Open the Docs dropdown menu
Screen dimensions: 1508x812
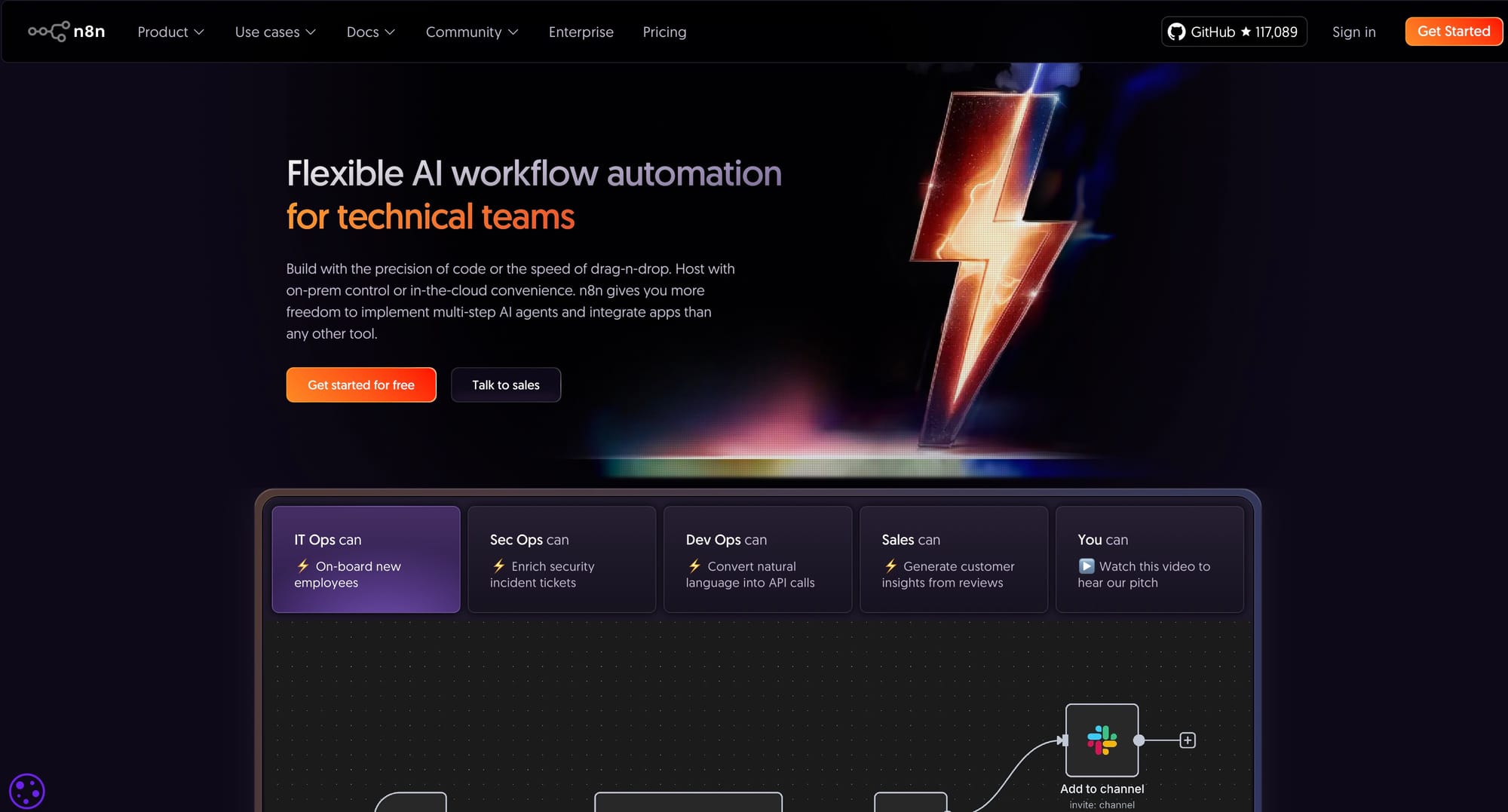point(370,32)
